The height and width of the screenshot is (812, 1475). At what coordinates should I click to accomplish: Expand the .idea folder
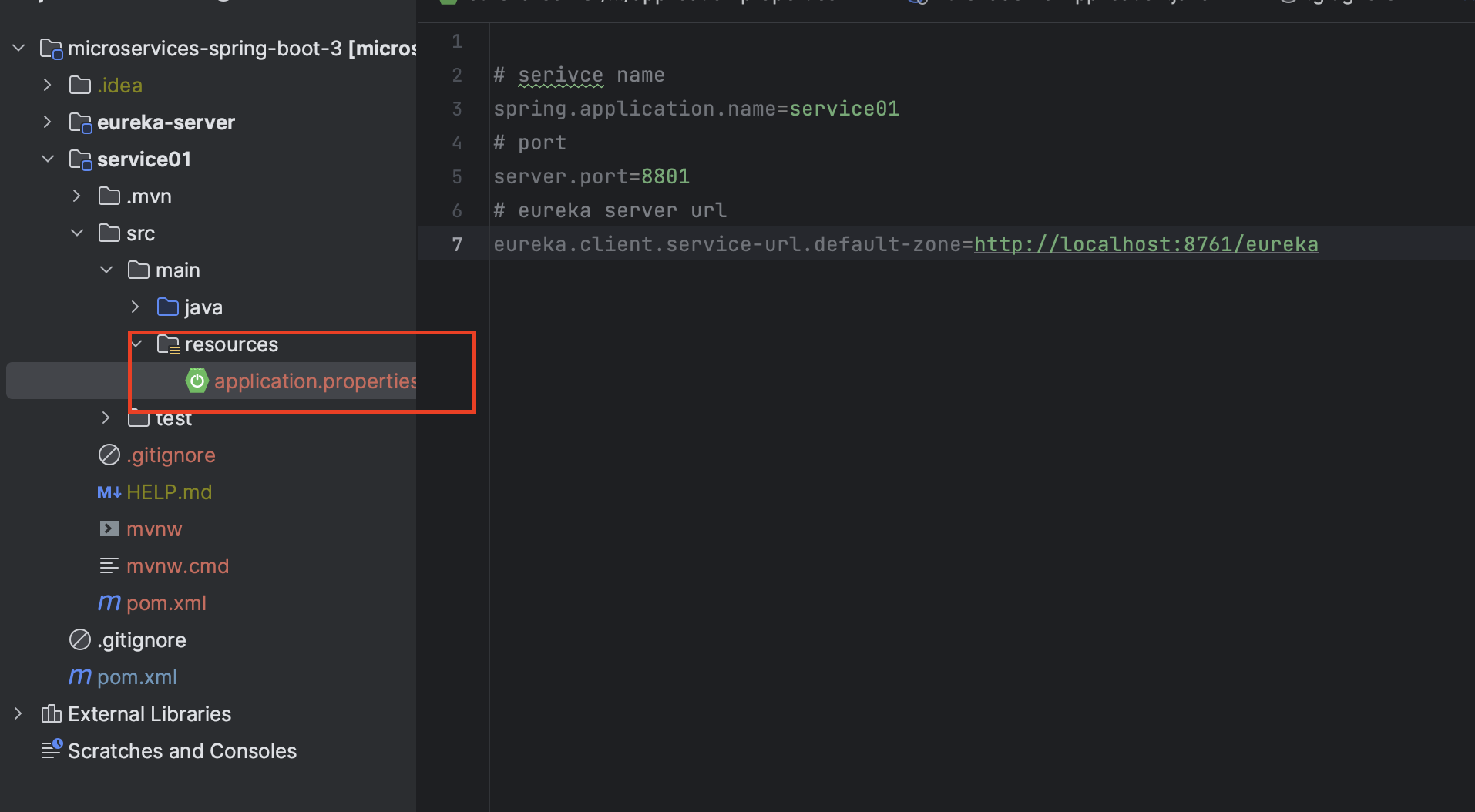coord(47,85)
